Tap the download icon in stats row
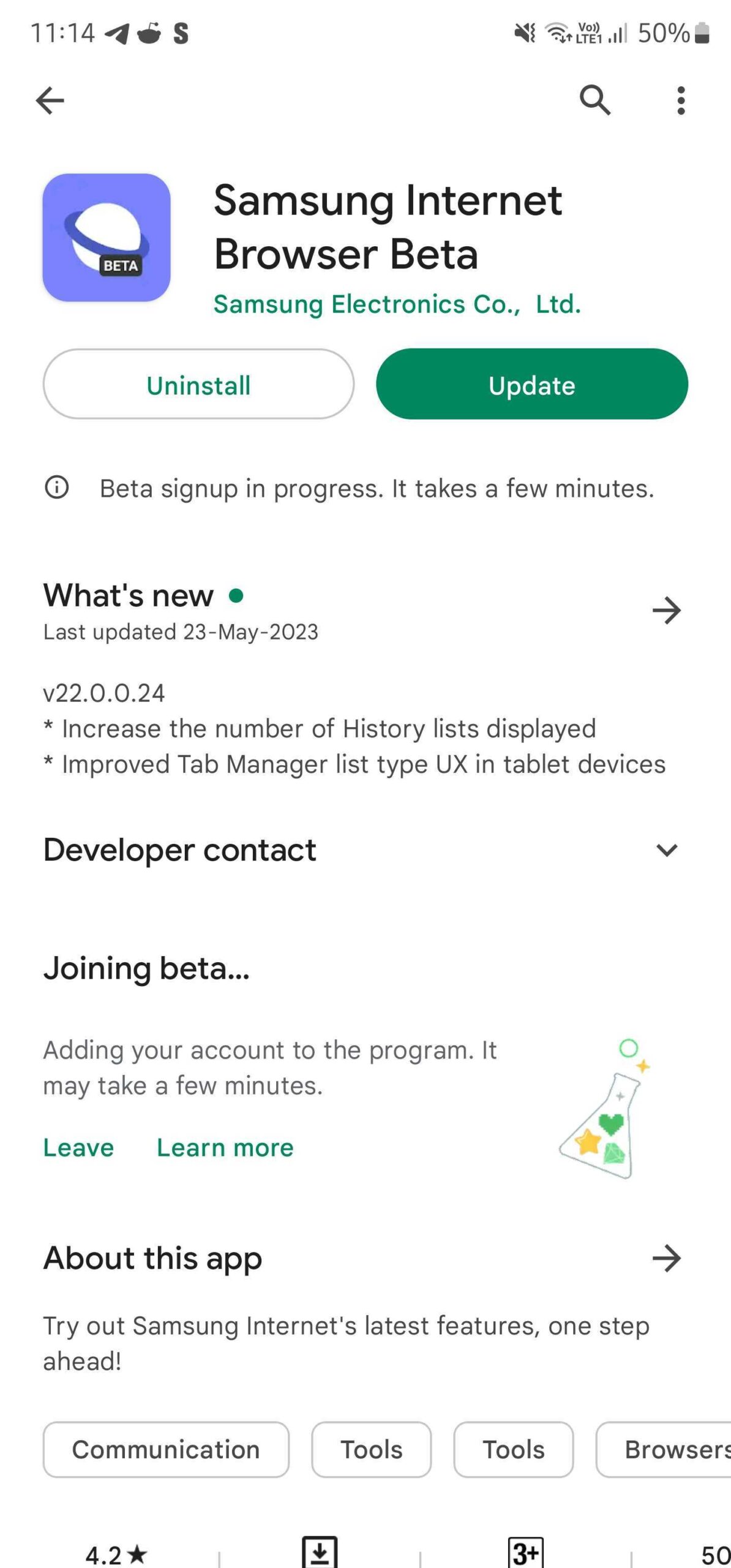 coord(320,1553)
